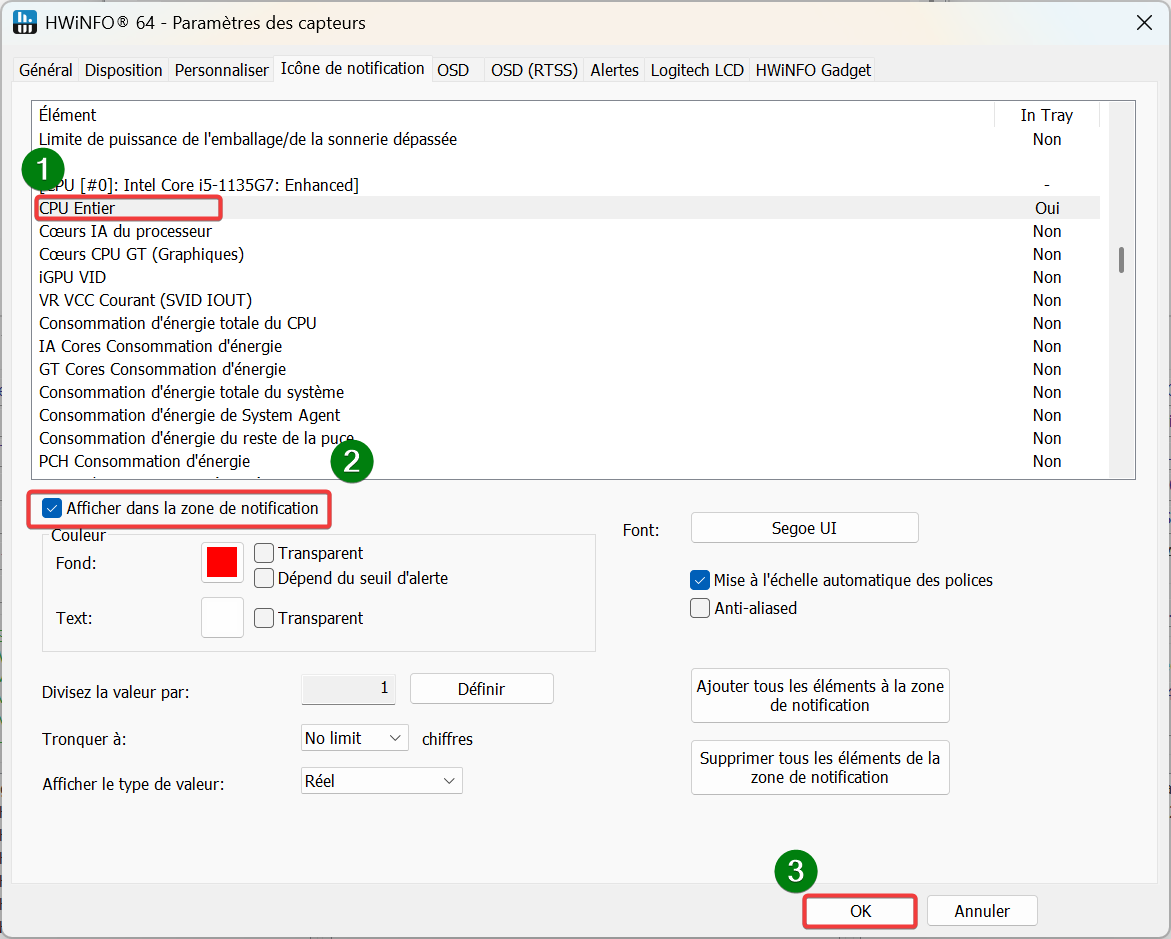Switch to the Alertes tab

614,70
